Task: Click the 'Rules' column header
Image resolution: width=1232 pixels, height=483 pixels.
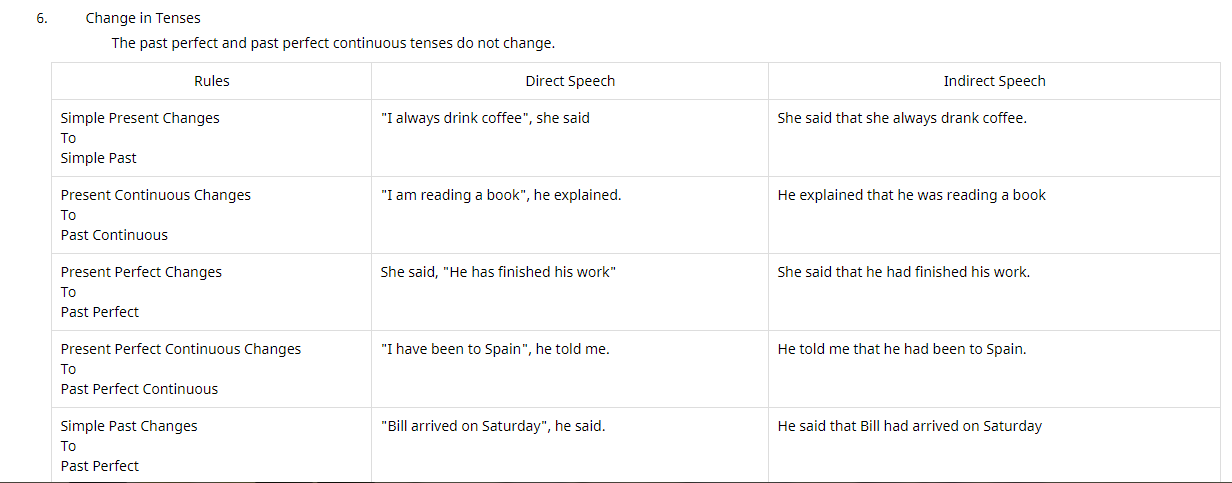Action: coord(212,81)
